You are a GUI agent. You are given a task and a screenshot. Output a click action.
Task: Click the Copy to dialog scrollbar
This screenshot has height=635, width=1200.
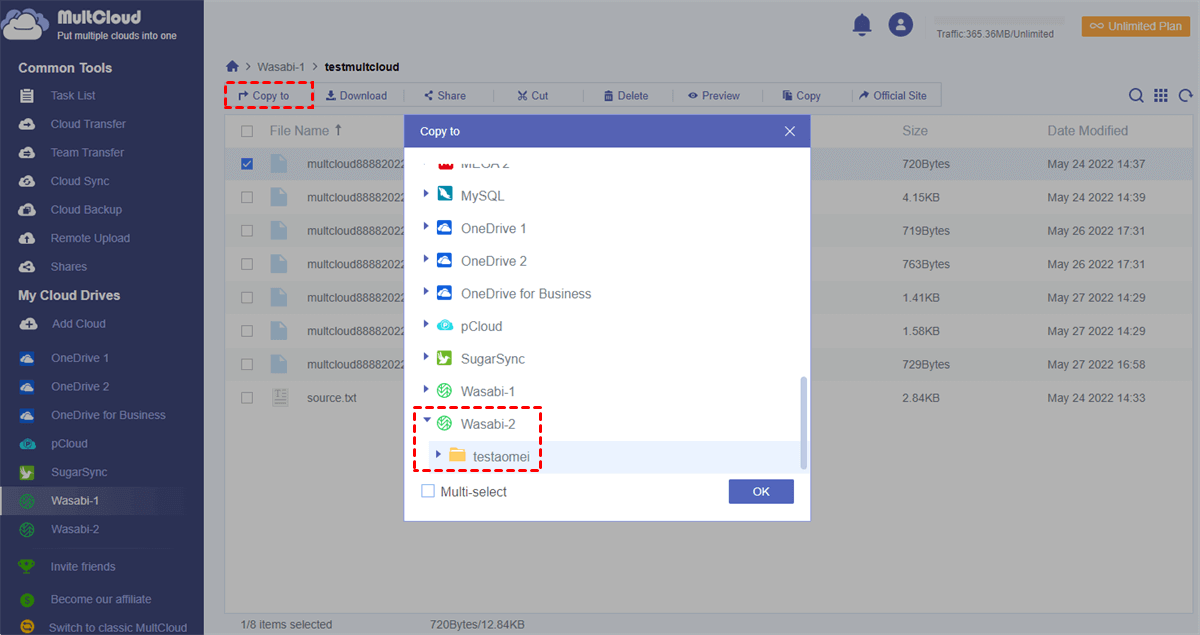point(804,423)
